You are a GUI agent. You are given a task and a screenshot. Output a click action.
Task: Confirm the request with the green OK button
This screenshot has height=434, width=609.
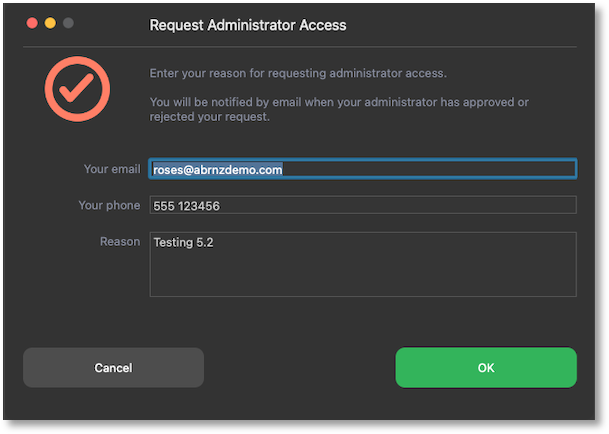pyautogui.click(x=486, y=368)
